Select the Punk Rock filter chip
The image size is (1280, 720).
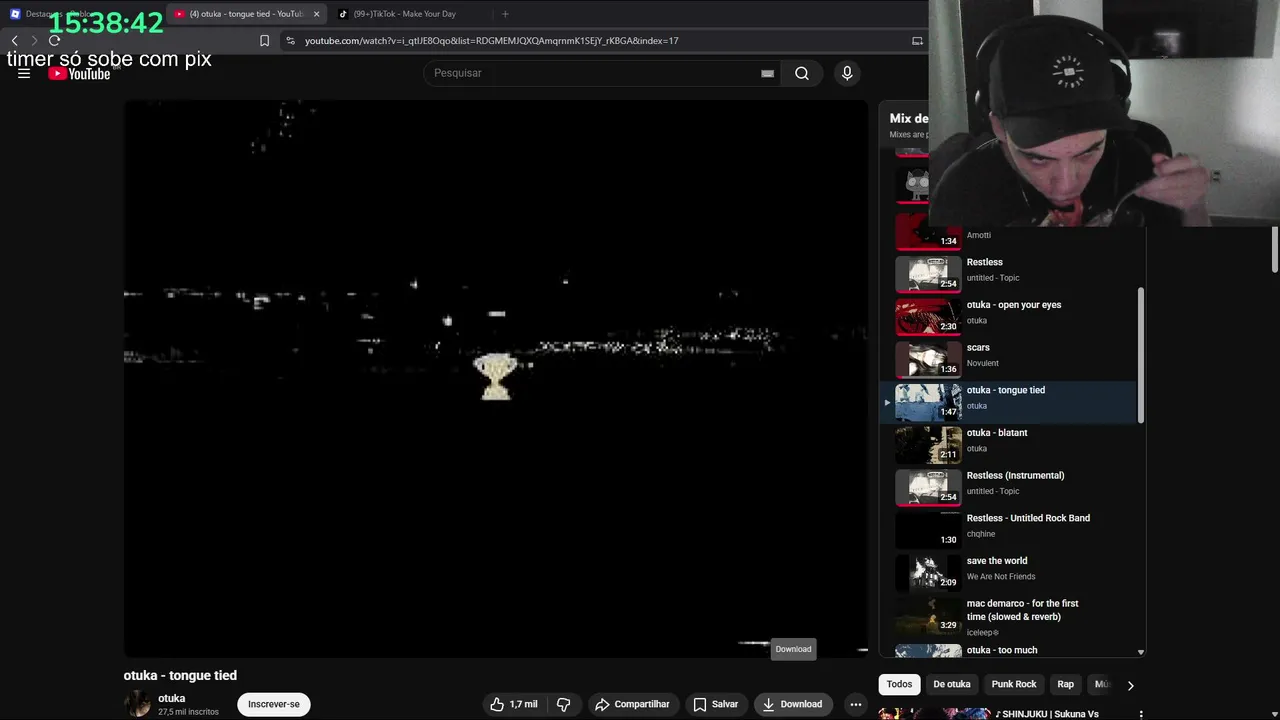point(1013,684)
